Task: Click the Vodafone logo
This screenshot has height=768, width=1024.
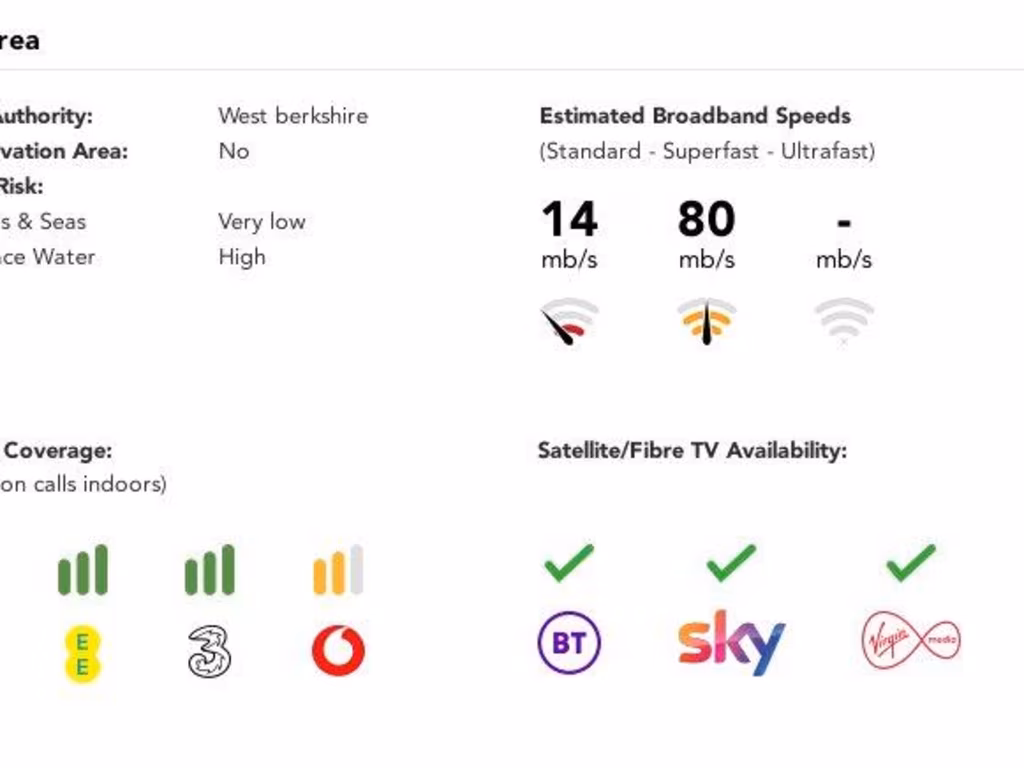Action: click(338, 651)
